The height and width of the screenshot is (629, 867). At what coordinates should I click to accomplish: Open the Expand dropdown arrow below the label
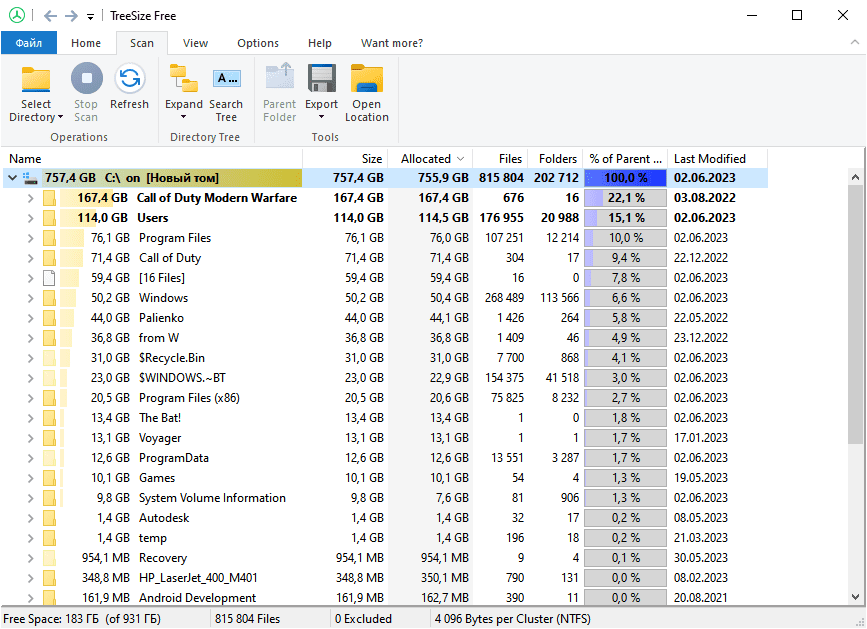(x=184, y=117)
